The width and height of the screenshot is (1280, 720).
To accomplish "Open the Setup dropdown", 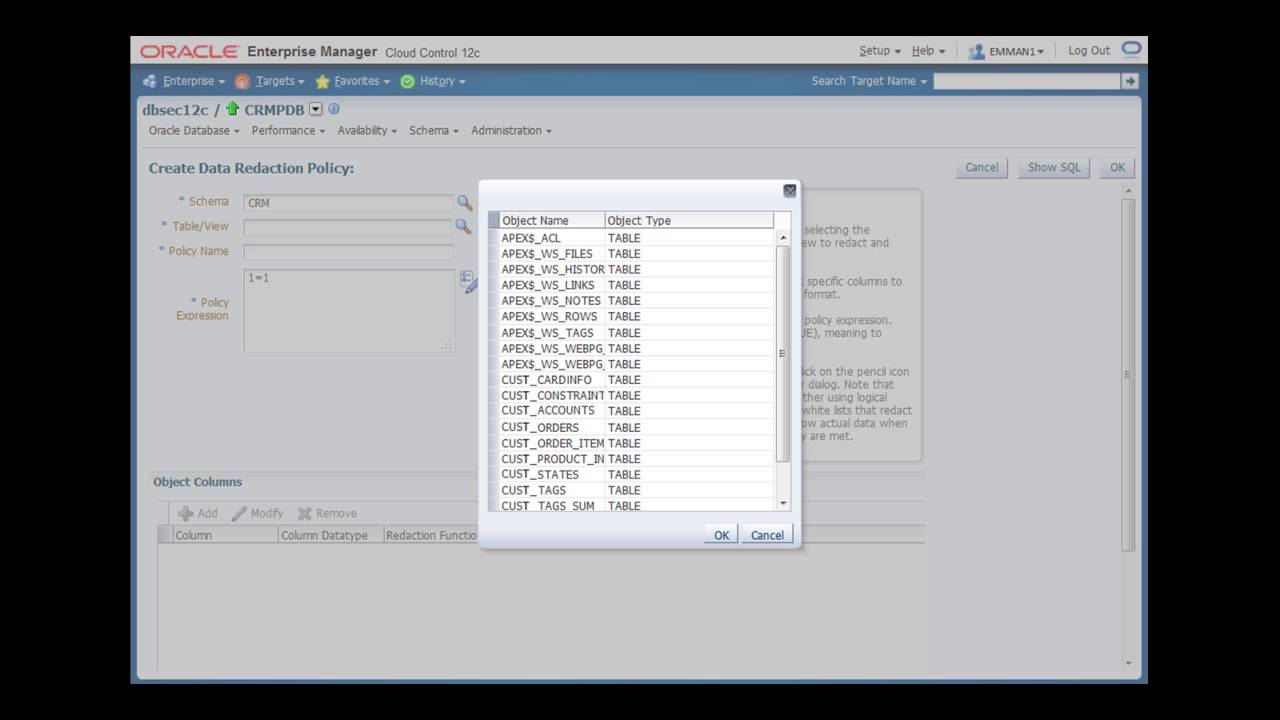I will tap(880, 50).
